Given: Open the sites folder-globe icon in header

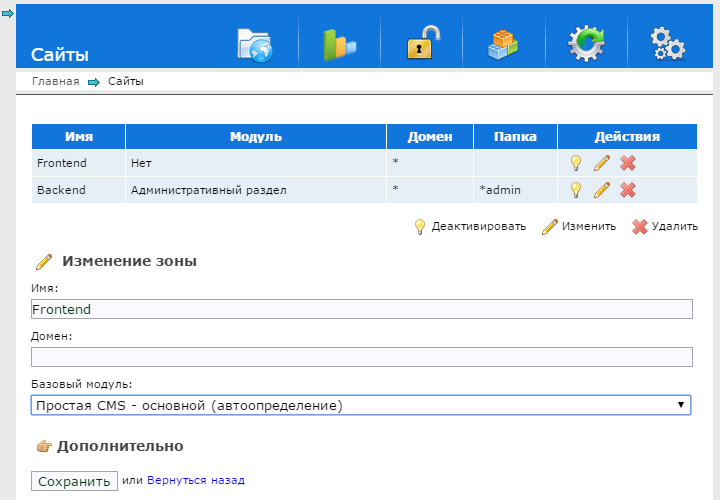Looking at the screenshot, I should pyautogui.click(x=255, y=45).
